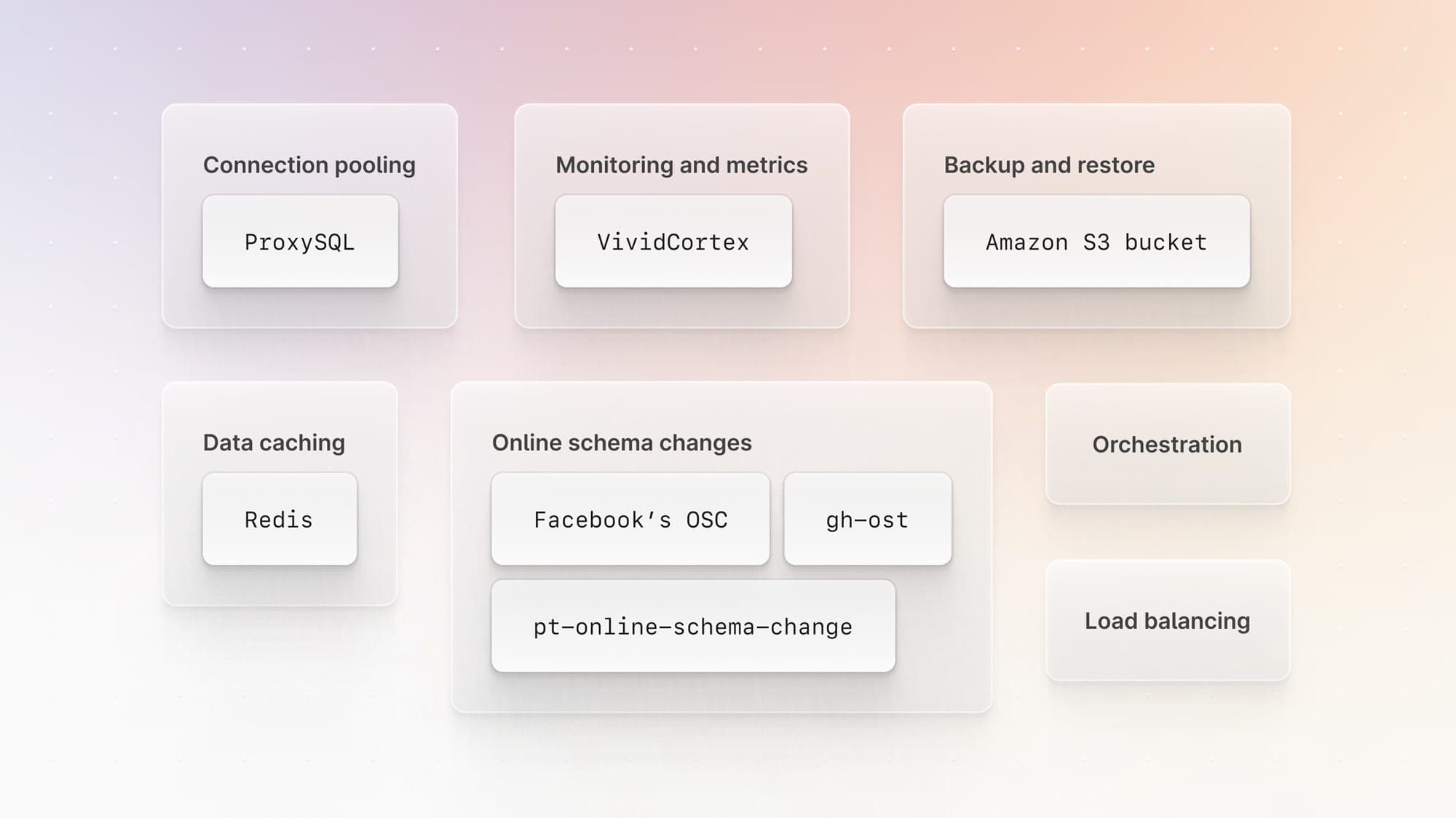The height and width of the screenshot is (818, 1456).
Task: Open the Connection pooling menu
Action: 309,165
